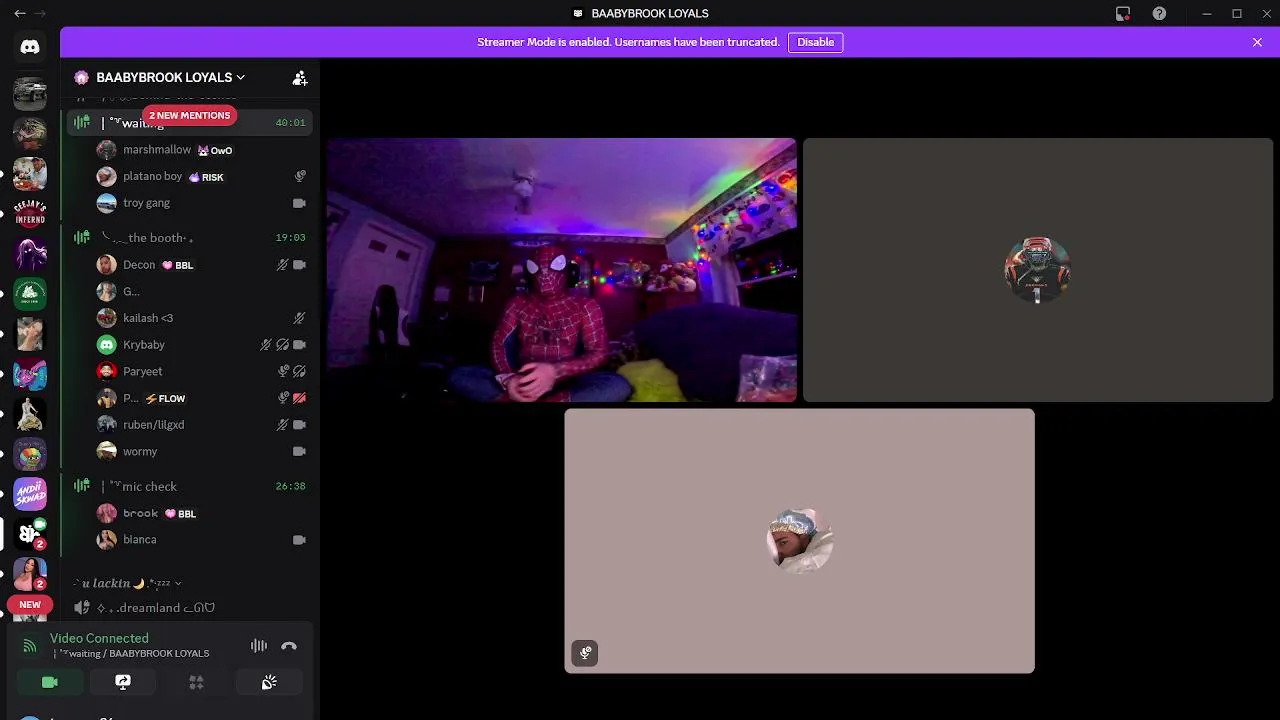
Task: Dismiss the Streamer Mode banner
Action: tap(1257, 42)
